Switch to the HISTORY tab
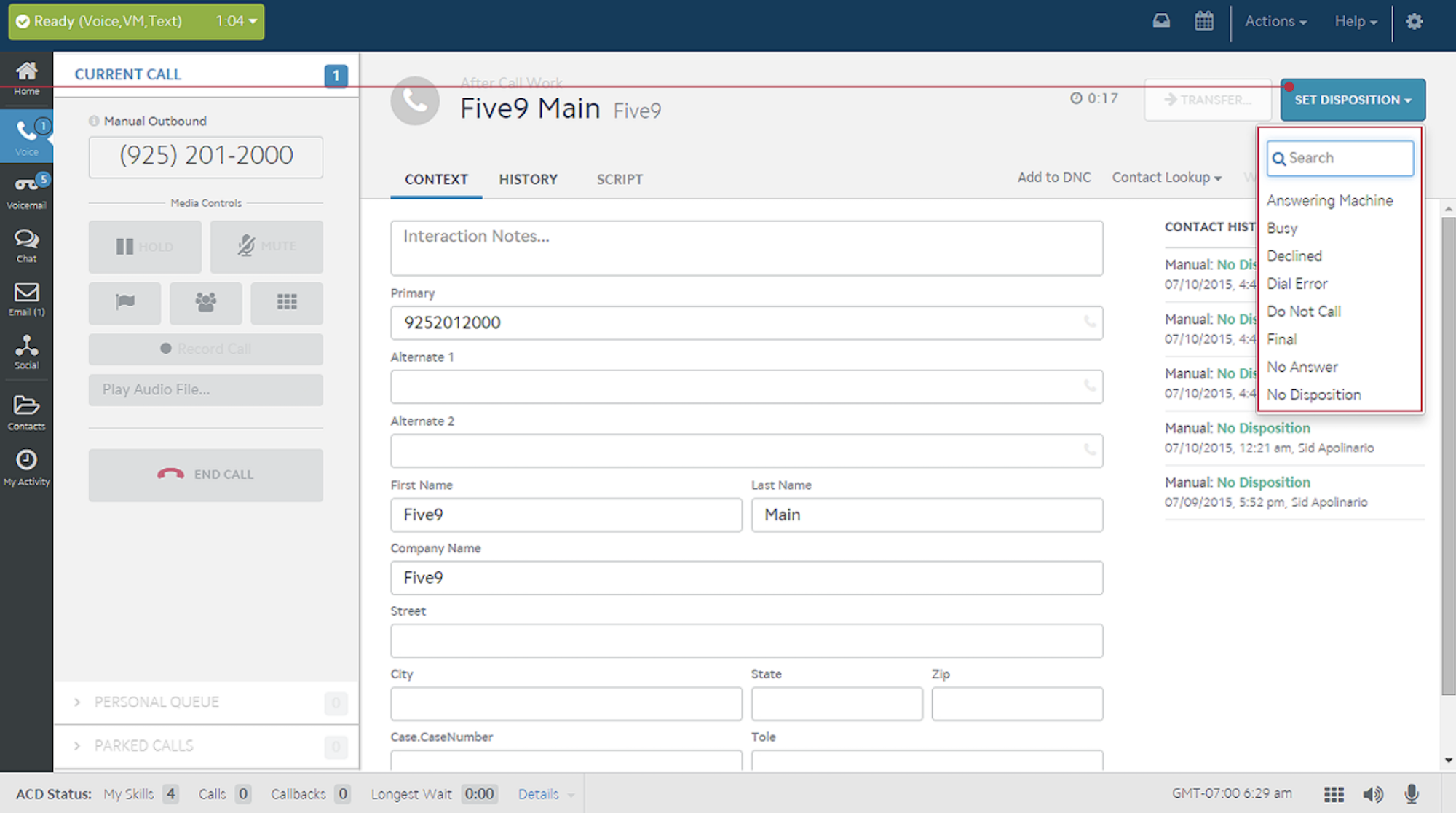 tap(528, 178)
